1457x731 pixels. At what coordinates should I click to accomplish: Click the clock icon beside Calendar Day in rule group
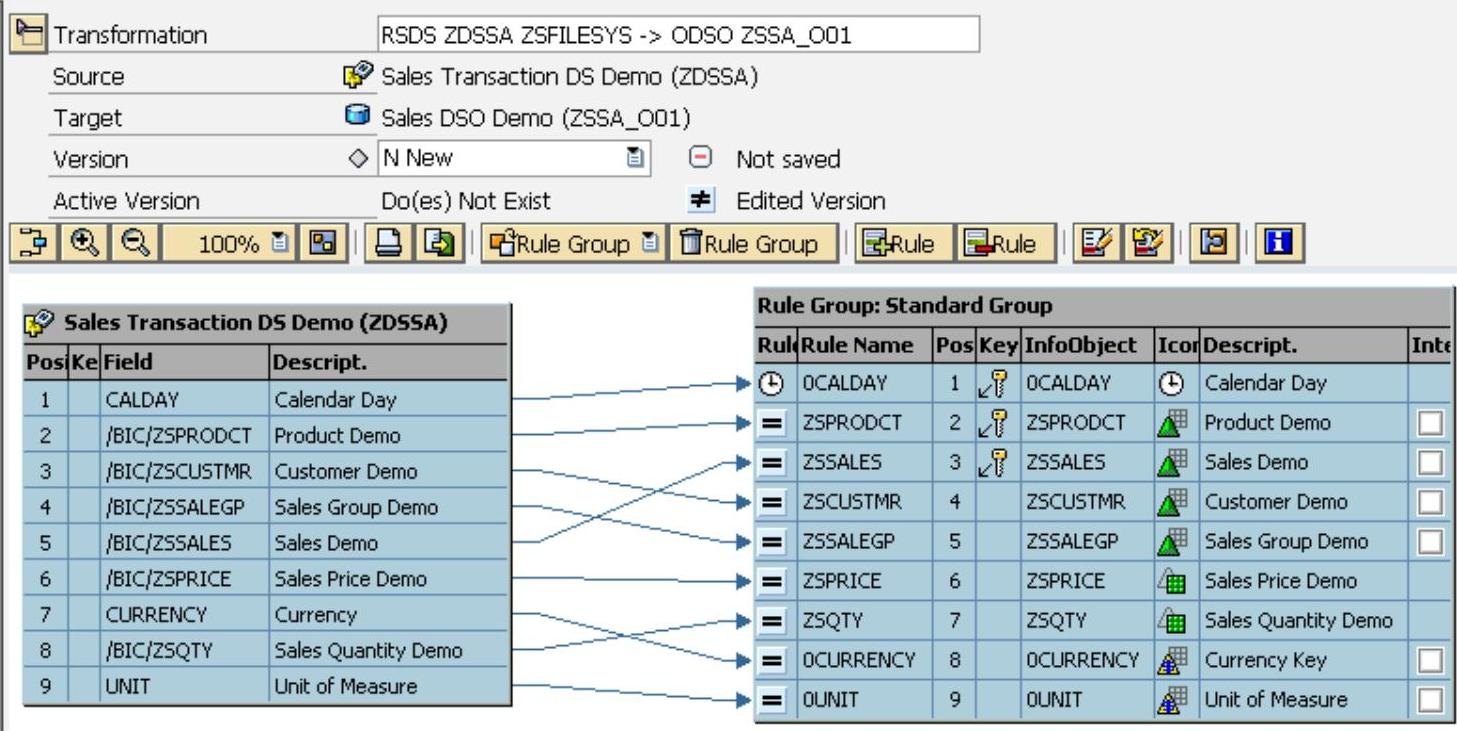click(1173, 383)
